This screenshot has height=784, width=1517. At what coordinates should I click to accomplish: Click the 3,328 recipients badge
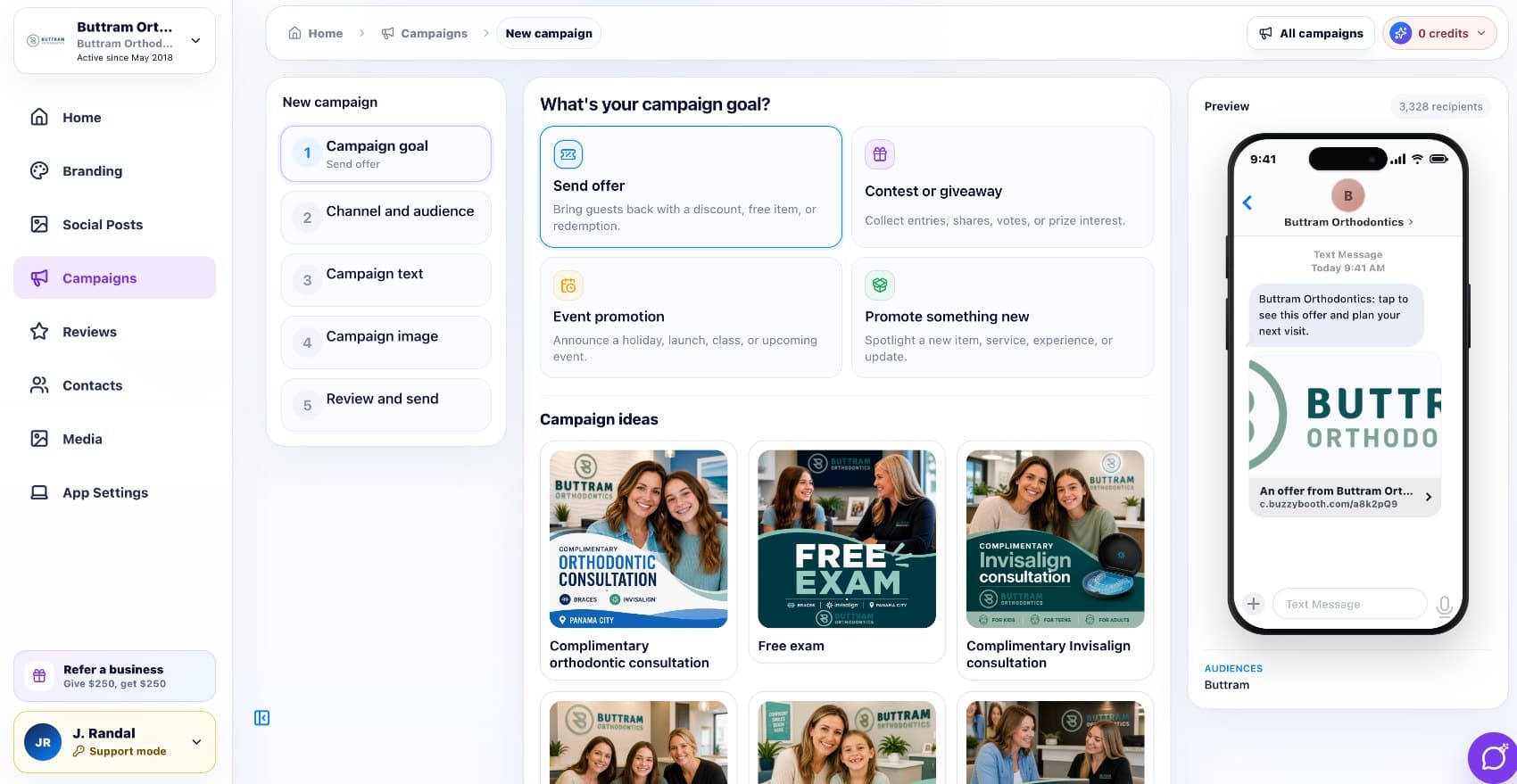[1440, 106]
